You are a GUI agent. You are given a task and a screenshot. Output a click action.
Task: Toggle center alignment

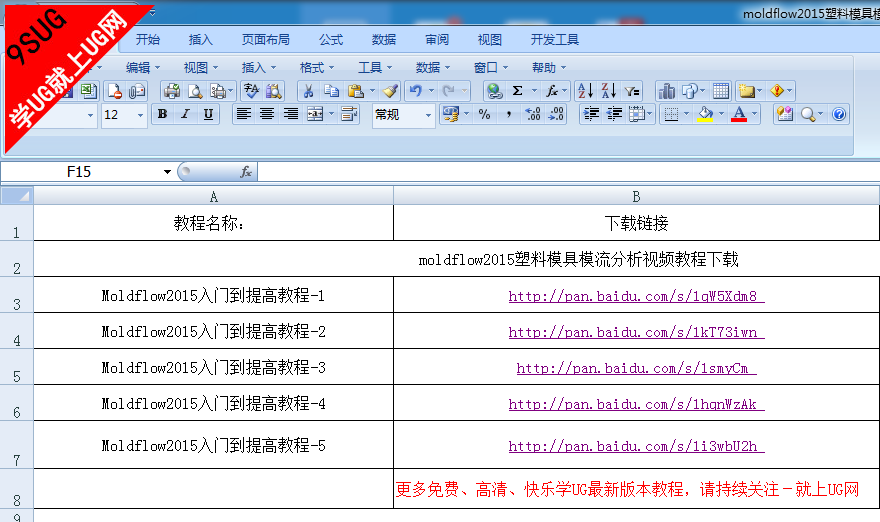click(267, 115)
